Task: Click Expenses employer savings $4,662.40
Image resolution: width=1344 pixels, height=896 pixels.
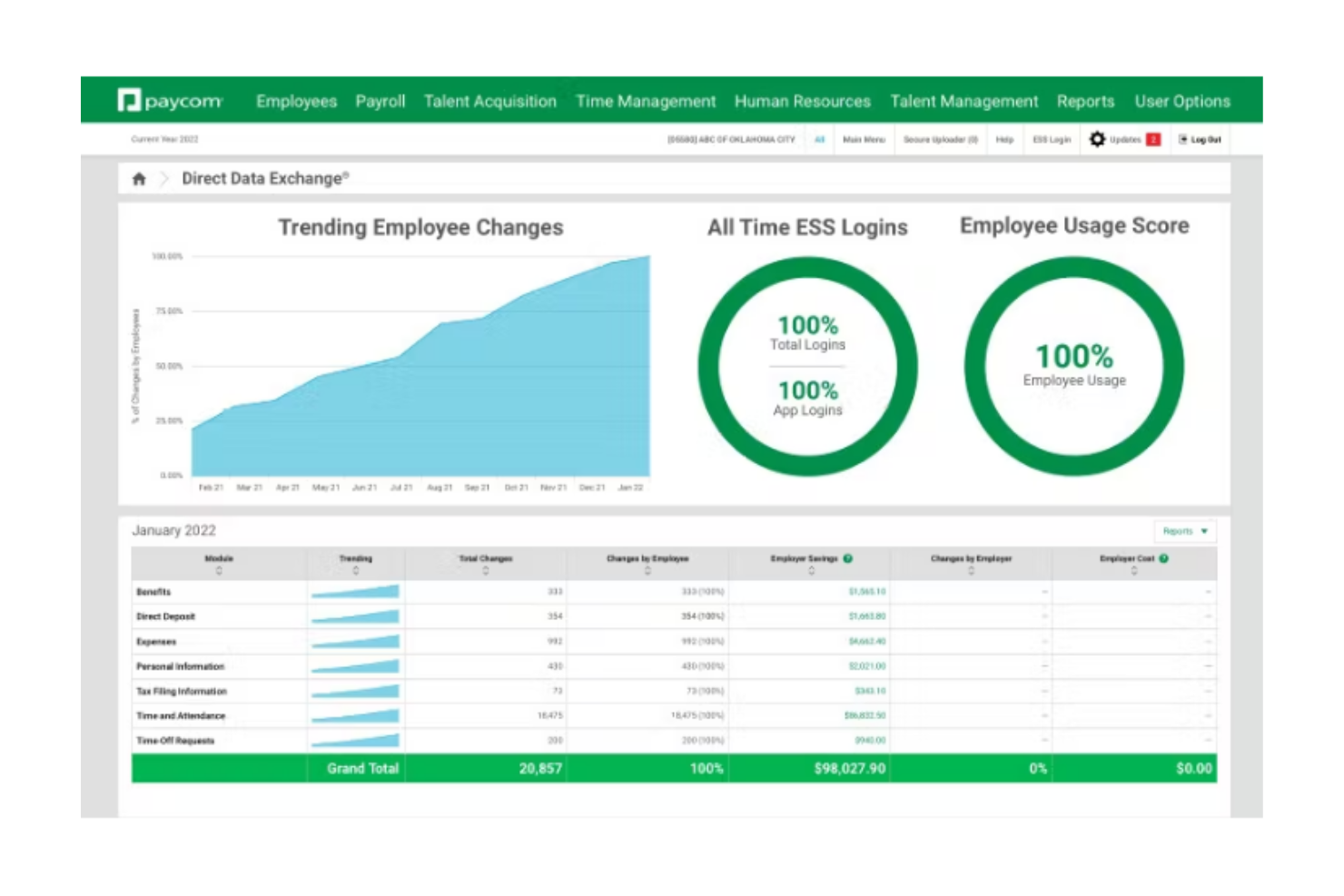Action: pos(867,642)
